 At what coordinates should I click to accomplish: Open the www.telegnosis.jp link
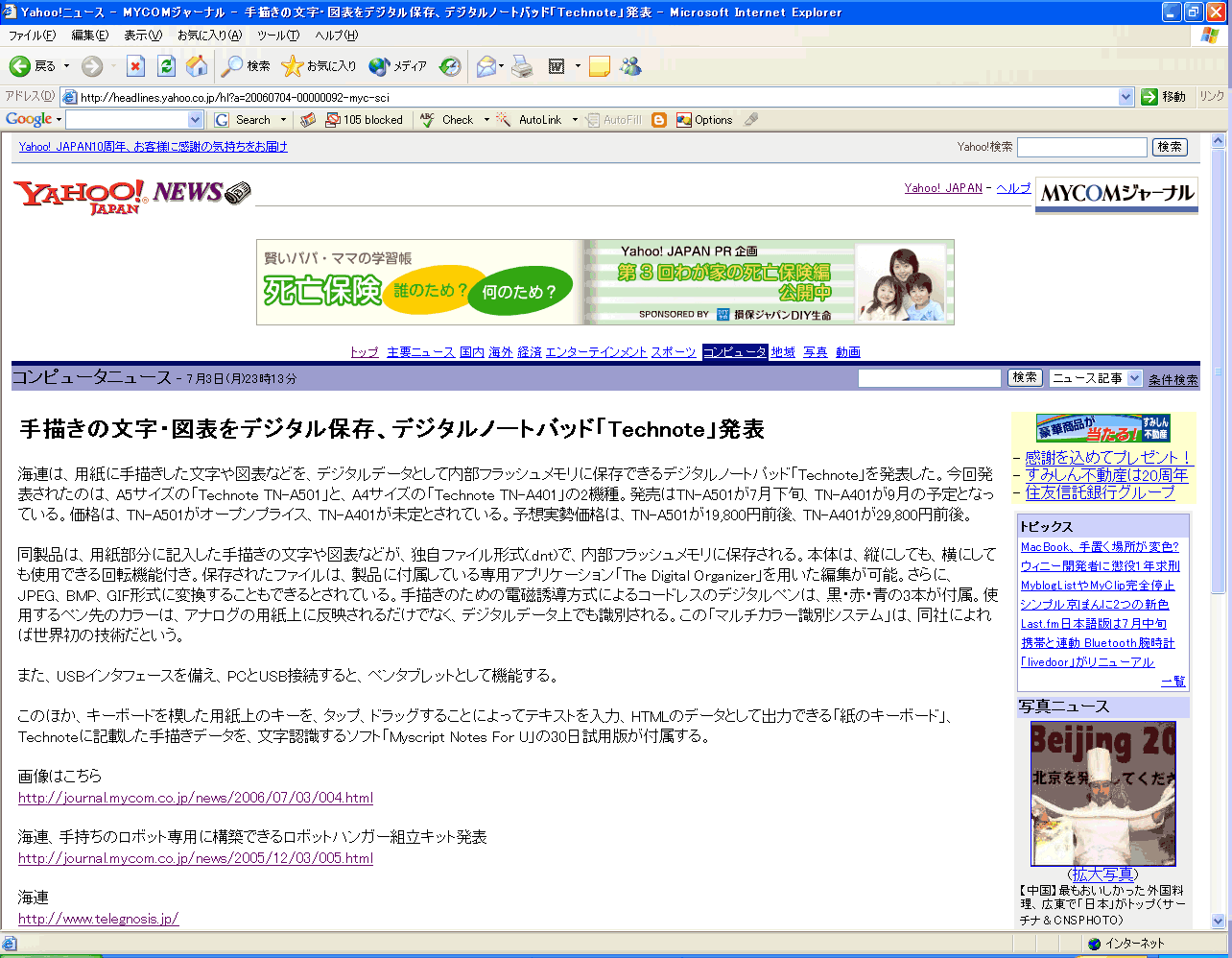click(x=99, y=919)
